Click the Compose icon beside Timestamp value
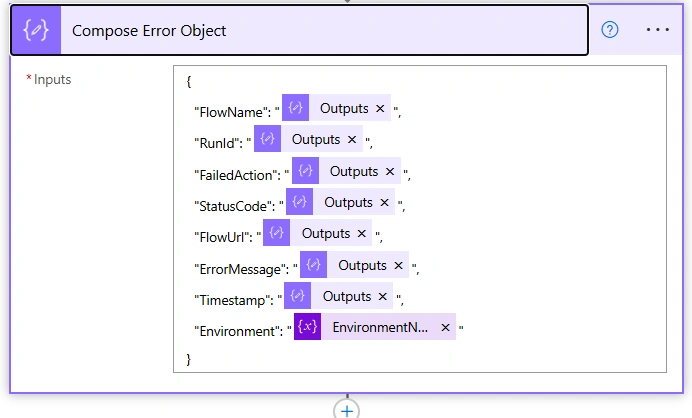The image size is (692, 418). coord(297,296)
